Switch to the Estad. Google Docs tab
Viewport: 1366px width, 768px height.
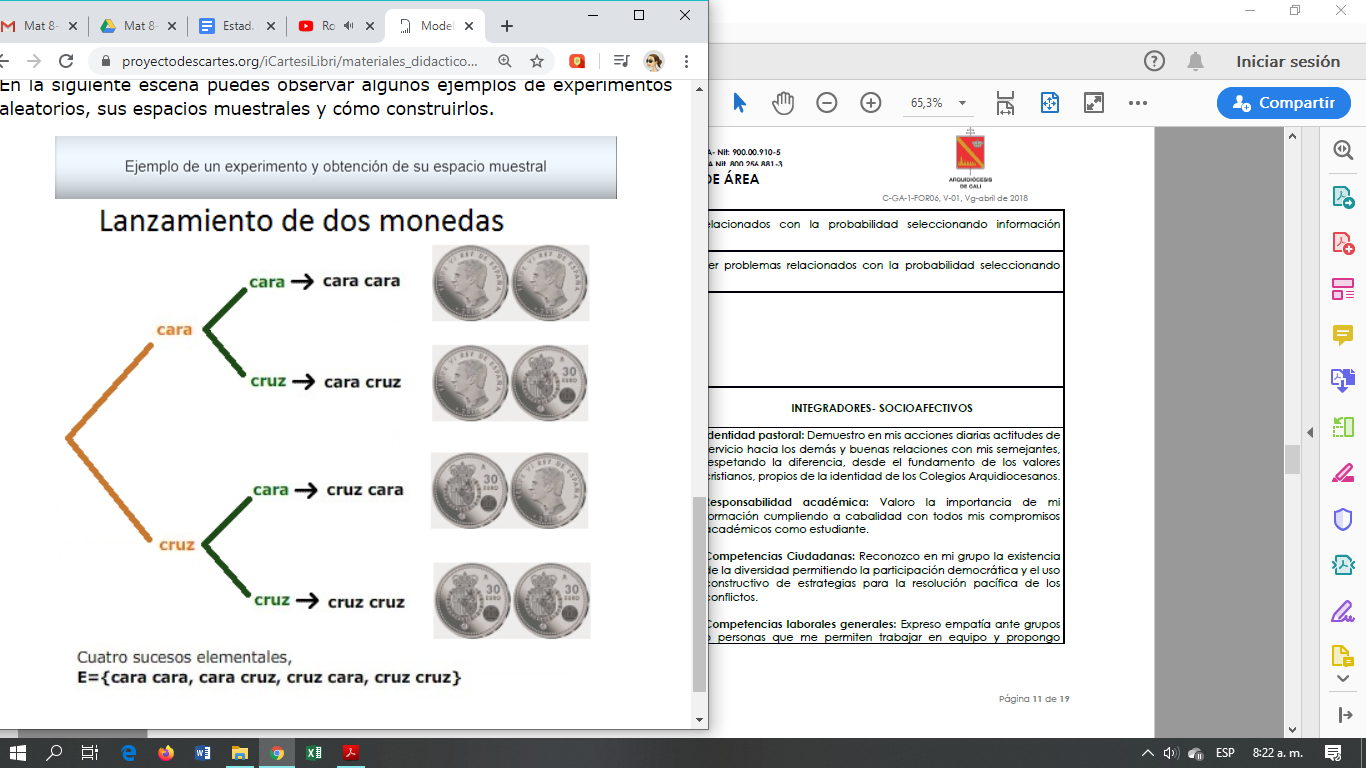click(235, 26)
